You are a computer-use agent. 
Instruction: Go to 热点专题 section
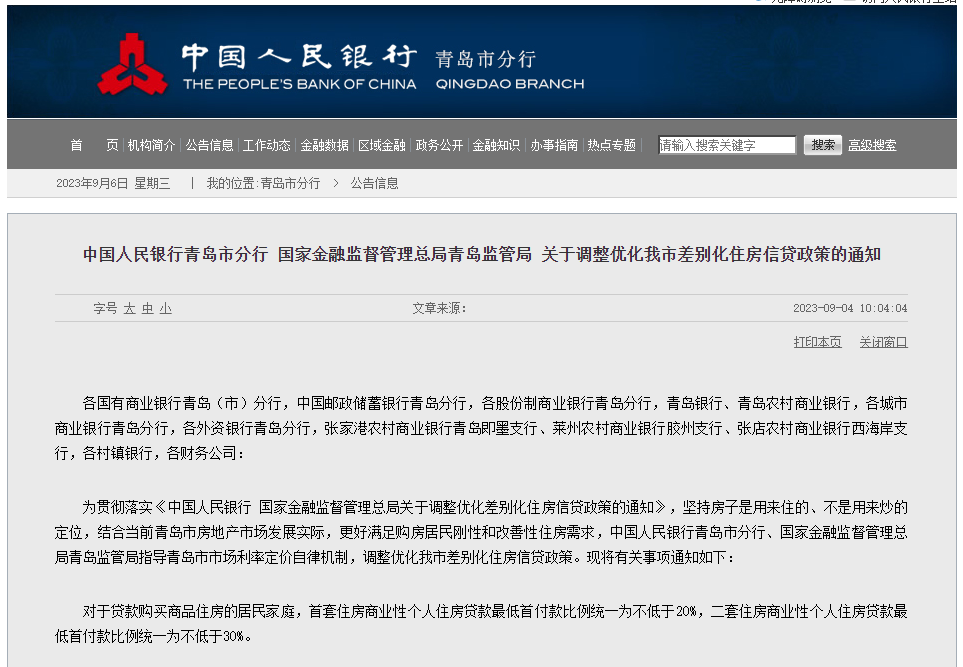coord(612,145)
